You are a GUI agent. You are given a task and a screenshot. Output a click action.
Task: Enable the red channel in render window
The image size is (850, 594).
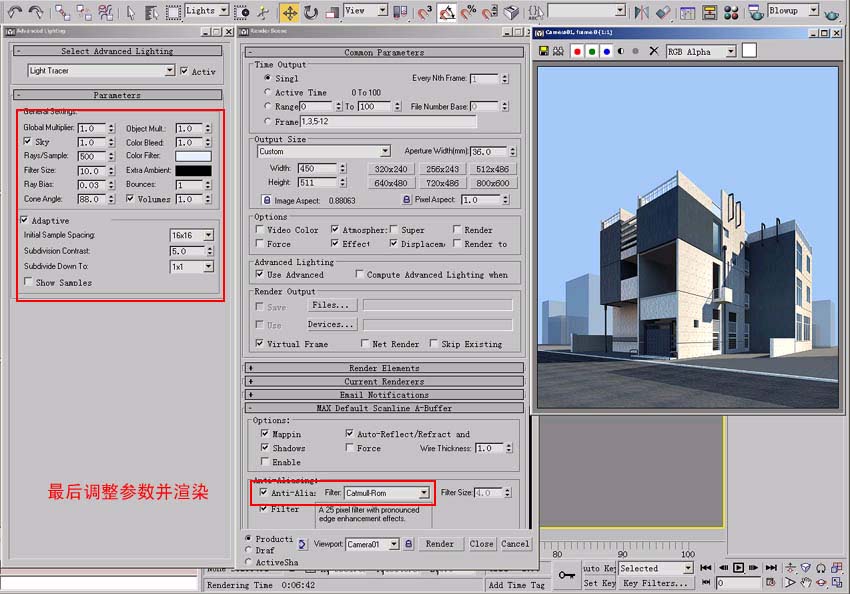[x=578, y=51]
